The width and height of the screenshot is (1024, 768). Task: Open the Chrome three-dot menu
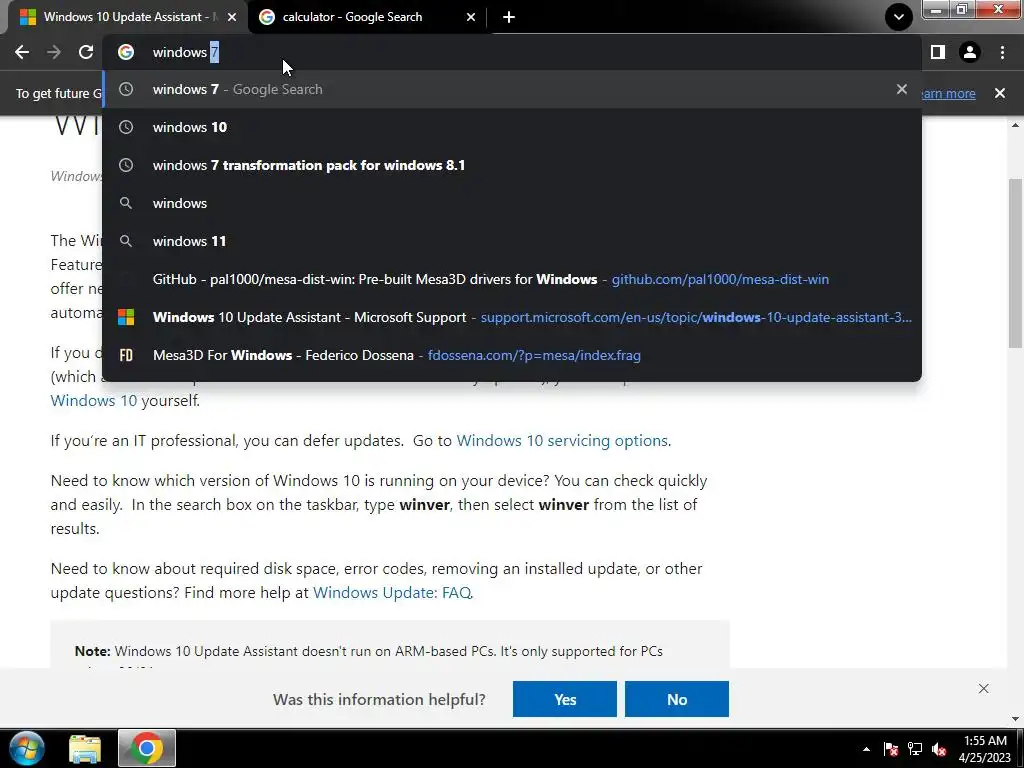click(1002, 52)
